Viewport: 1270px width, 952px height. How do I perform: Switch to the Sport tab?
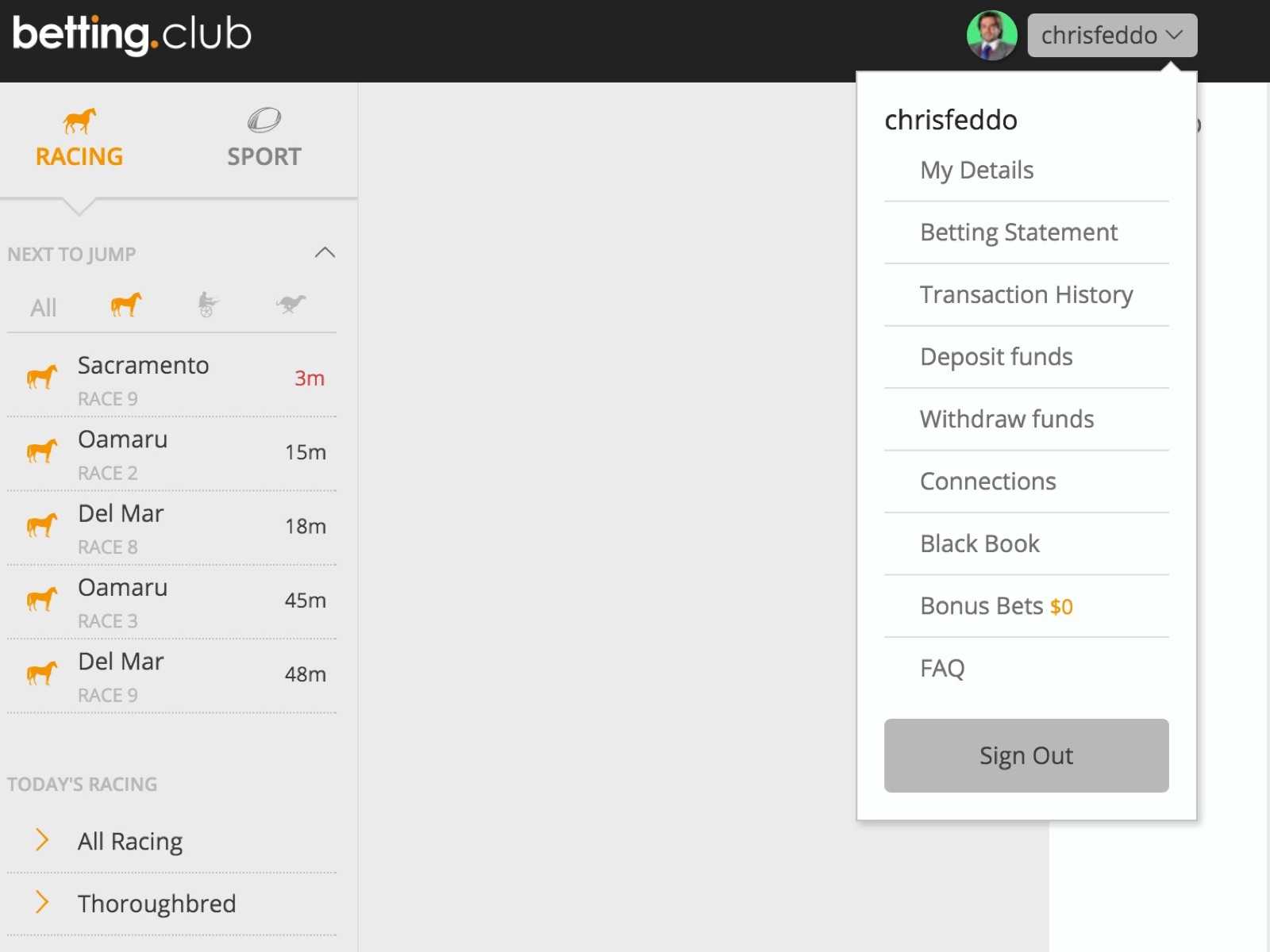click(264, 140)
